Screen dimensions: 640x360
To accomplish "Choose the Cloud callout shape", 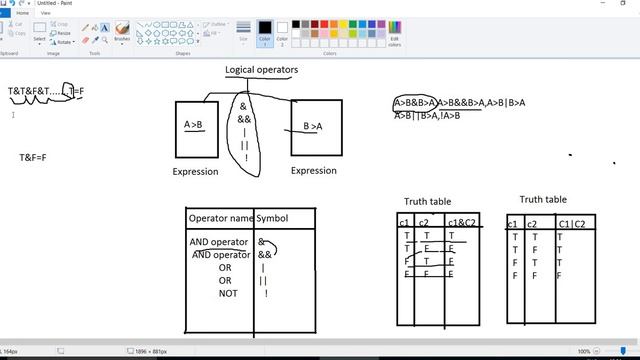I will [190, 41].
